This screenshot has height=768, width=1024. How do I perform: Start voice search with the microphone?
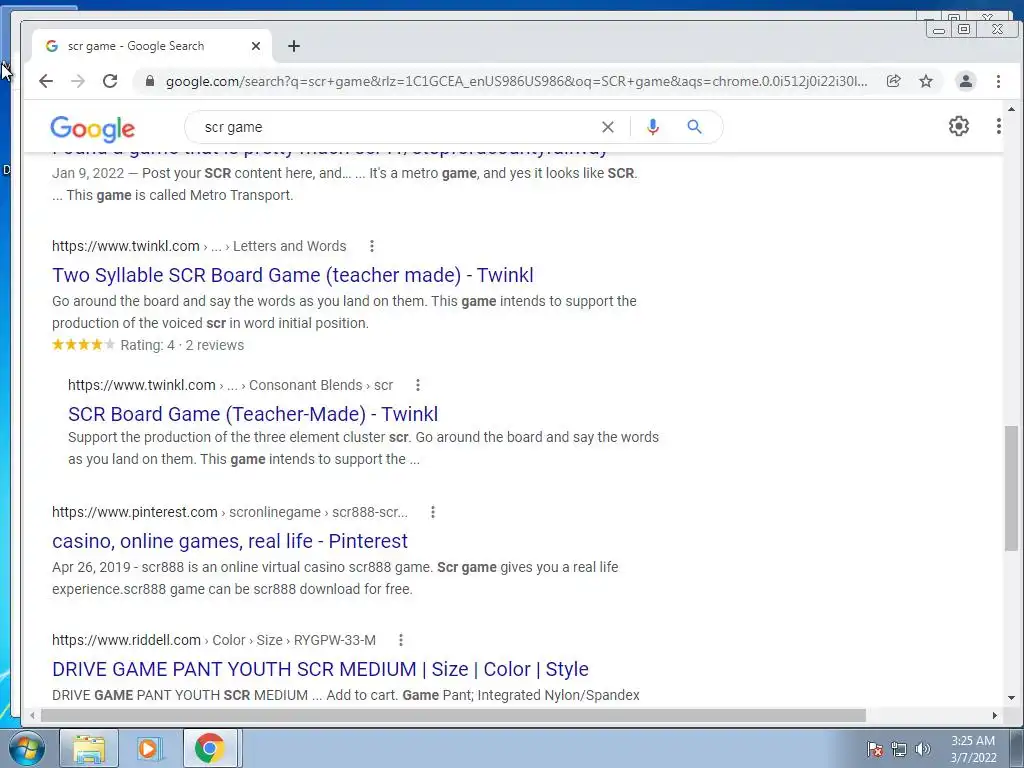[652, 127]
